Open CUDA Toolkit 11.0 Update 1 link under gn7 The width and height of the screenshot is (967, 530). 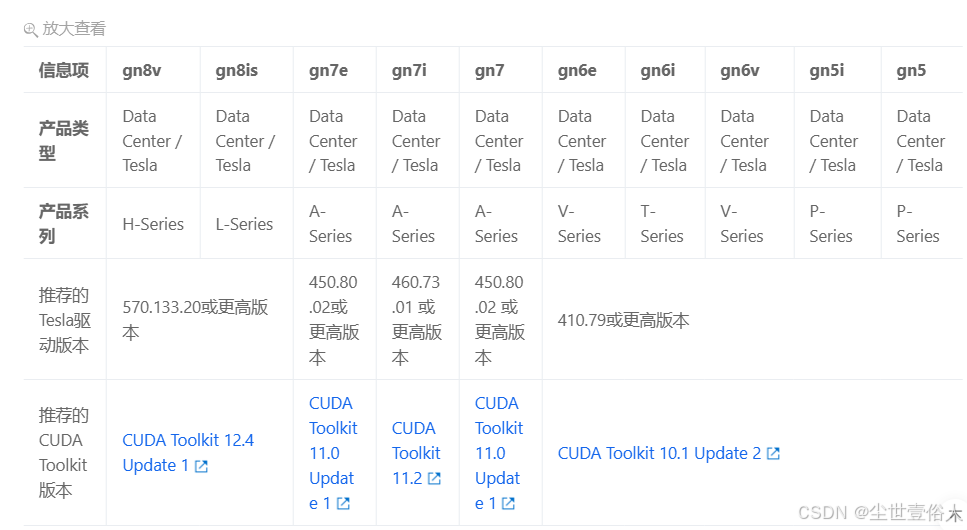499,453
